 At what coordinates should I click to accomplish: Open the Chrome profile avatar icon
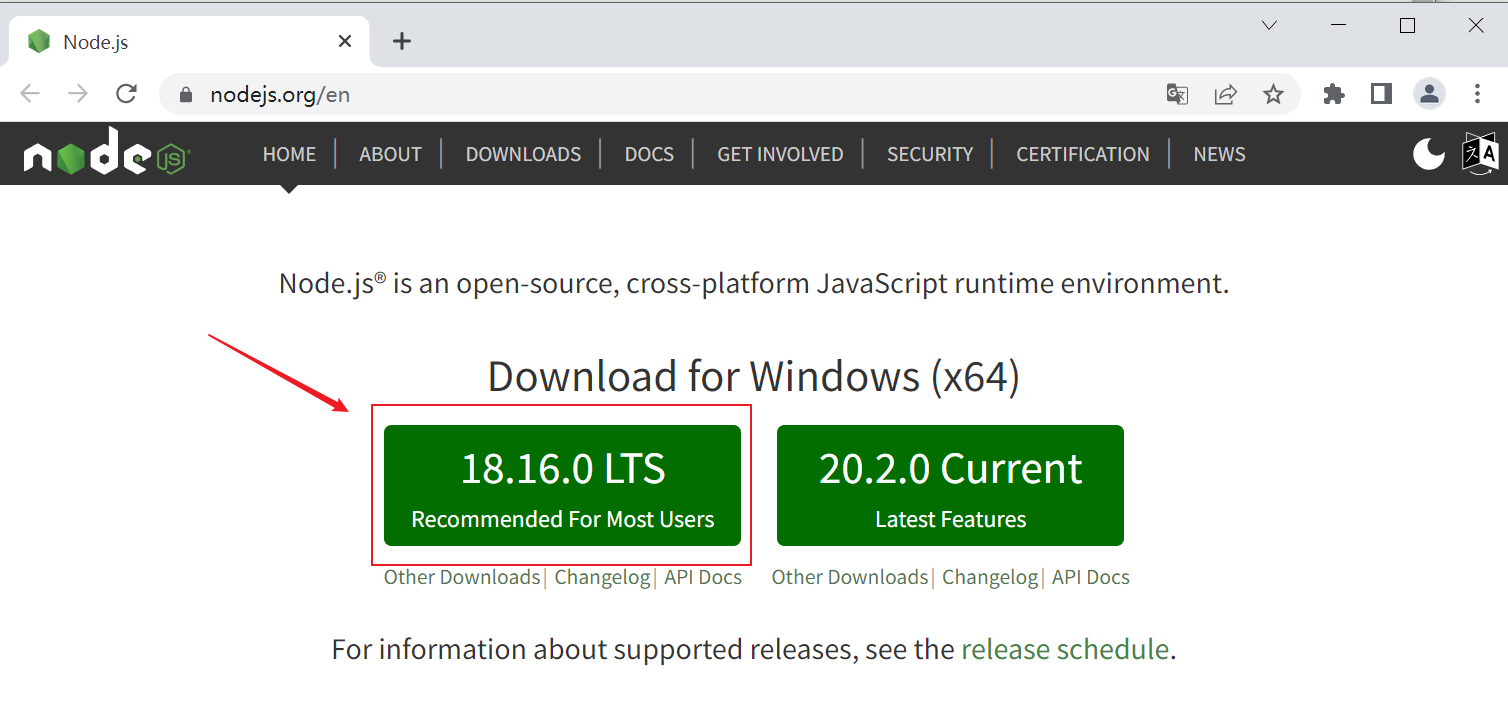1429,94
